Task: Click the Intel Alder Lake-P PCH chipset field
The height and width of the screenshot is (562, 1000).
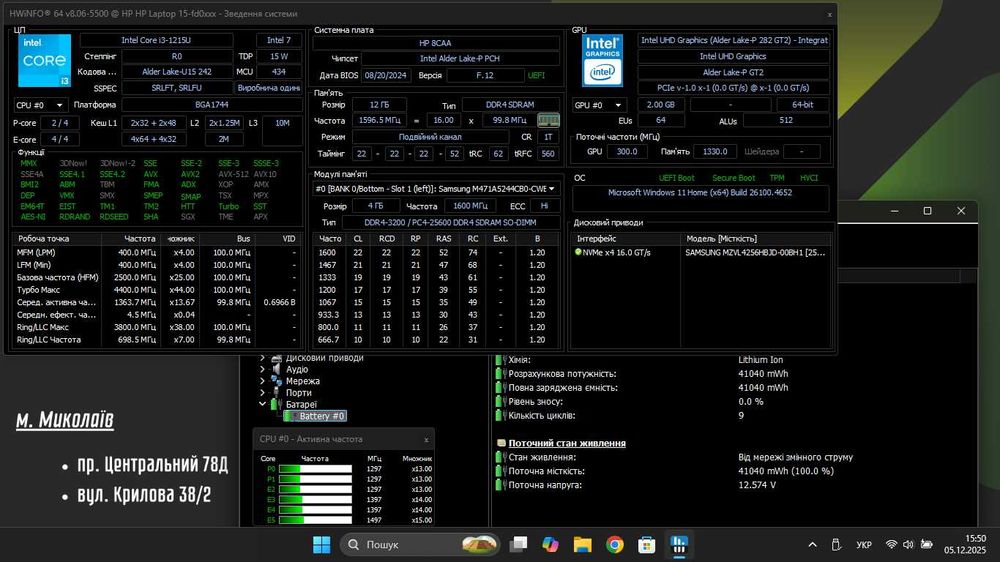Action: tap(460, 59)
